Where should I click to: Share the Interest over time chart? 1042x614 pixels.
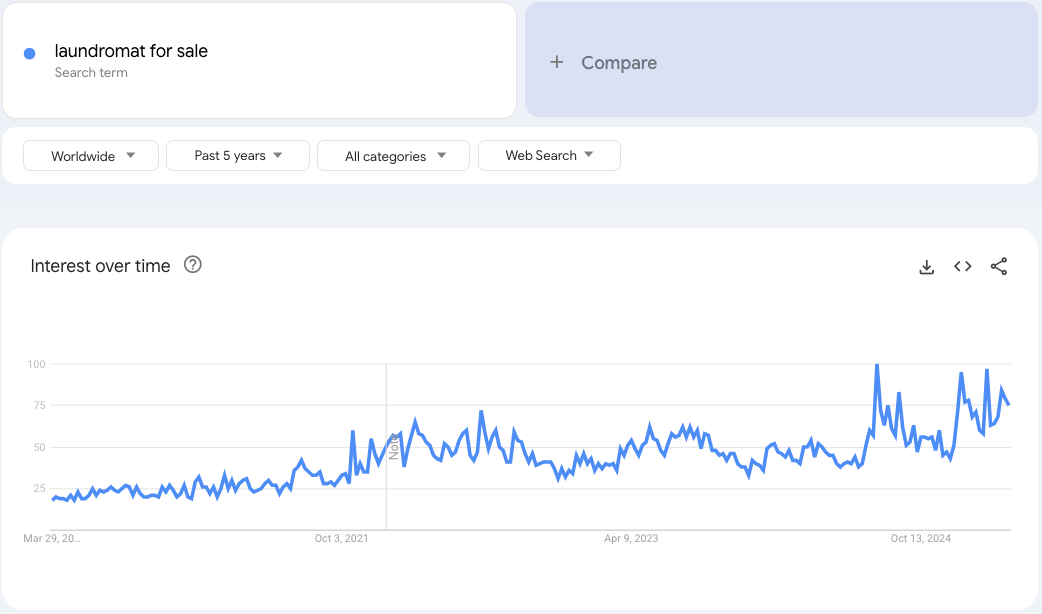point(999,266)
